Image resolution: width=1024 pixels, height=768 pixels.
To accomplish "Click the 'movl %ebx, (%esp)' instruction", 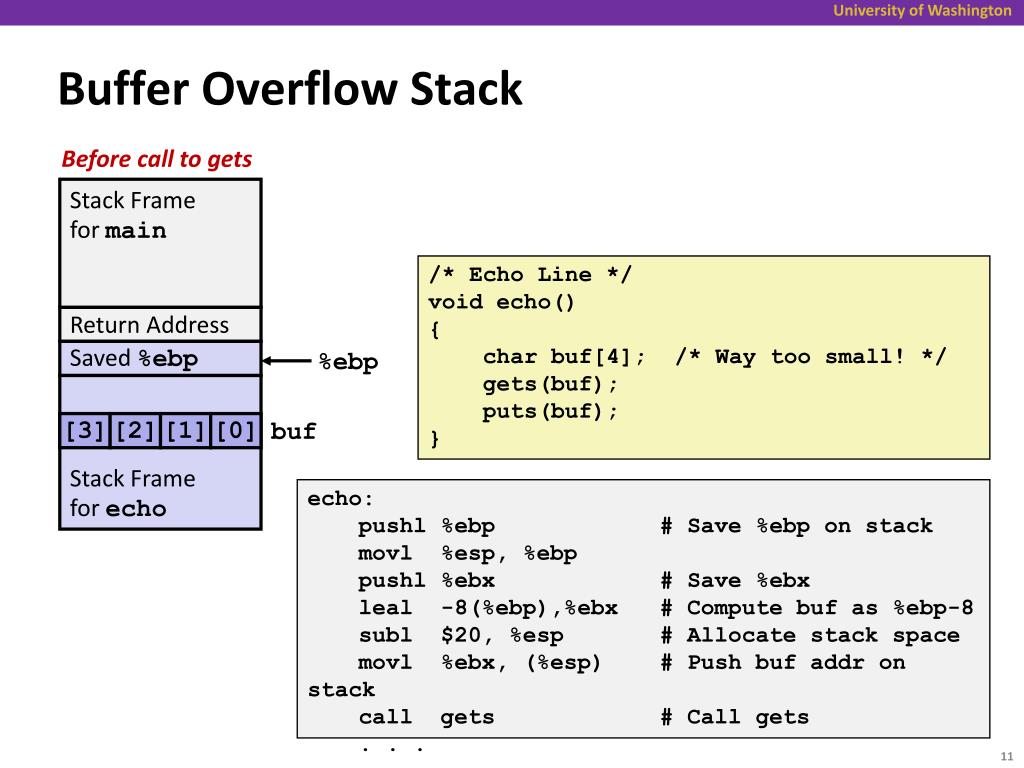I will (x=479, y=663).
